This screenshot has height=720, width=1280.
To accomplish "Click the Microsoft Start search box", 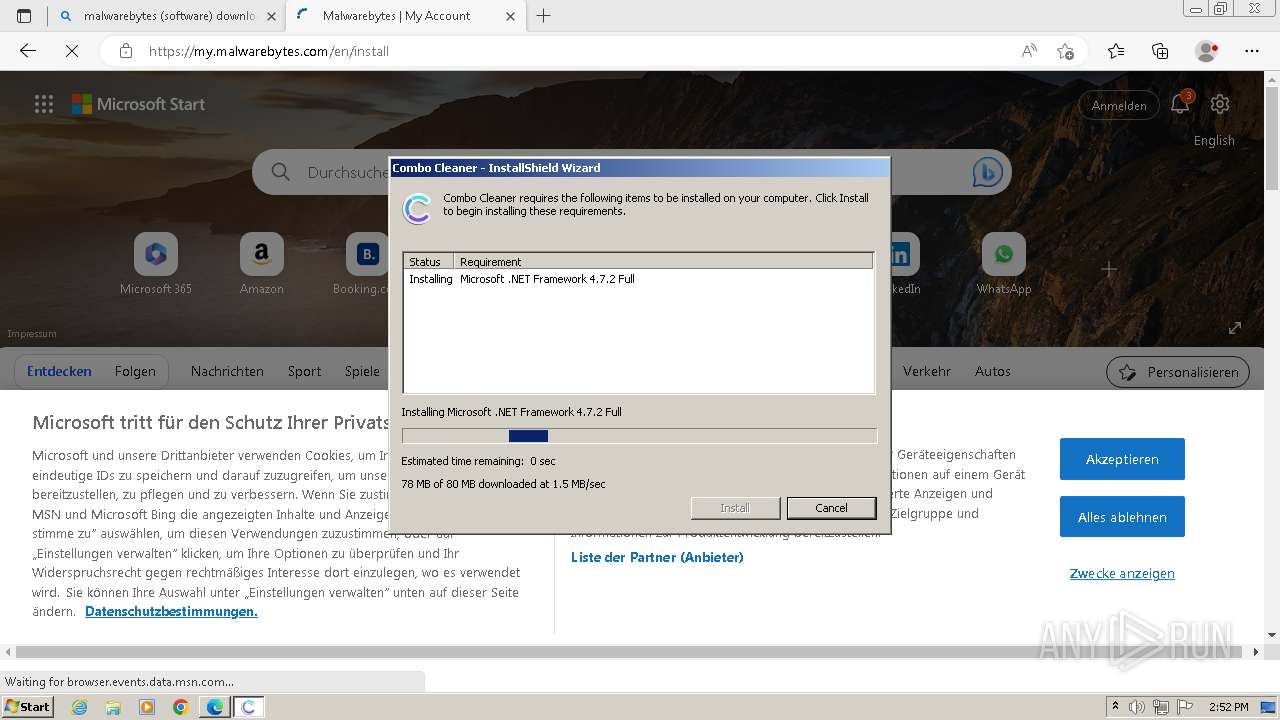I will coord(630,172).
